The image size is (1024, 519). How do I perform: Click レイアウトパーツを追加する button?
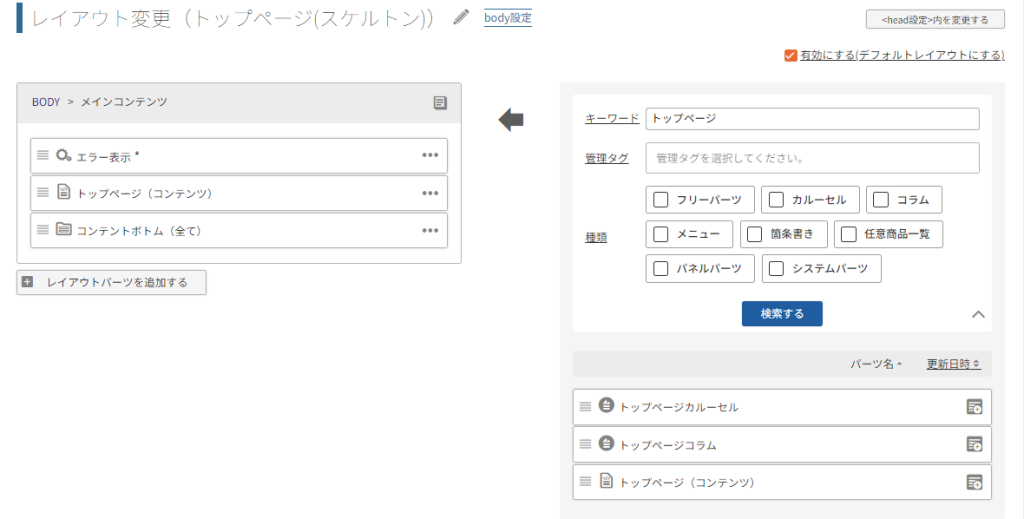pos(112,283)
